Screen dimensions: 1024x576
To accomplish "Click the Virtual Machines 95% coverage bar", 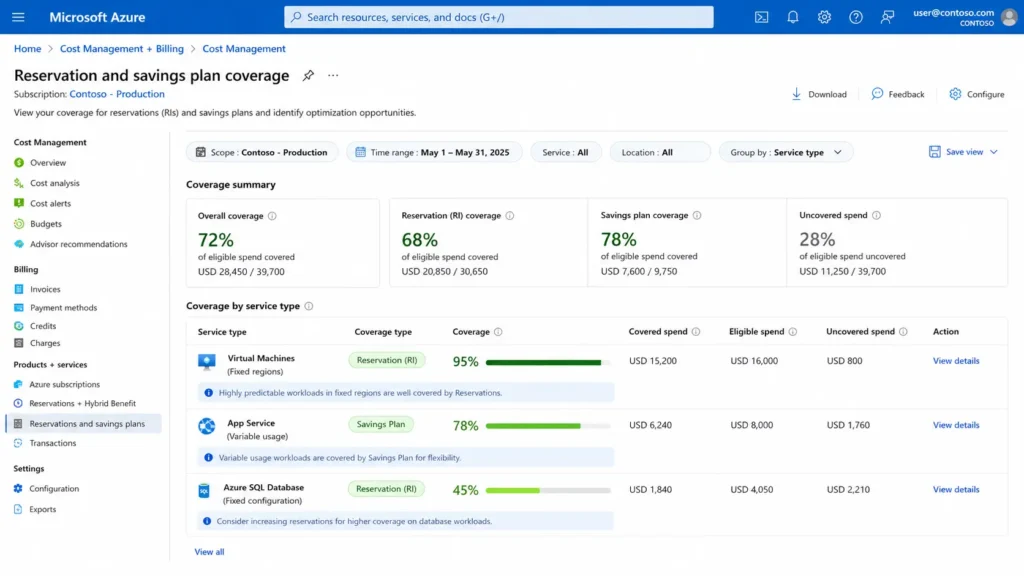I will [x=548, y=362].
